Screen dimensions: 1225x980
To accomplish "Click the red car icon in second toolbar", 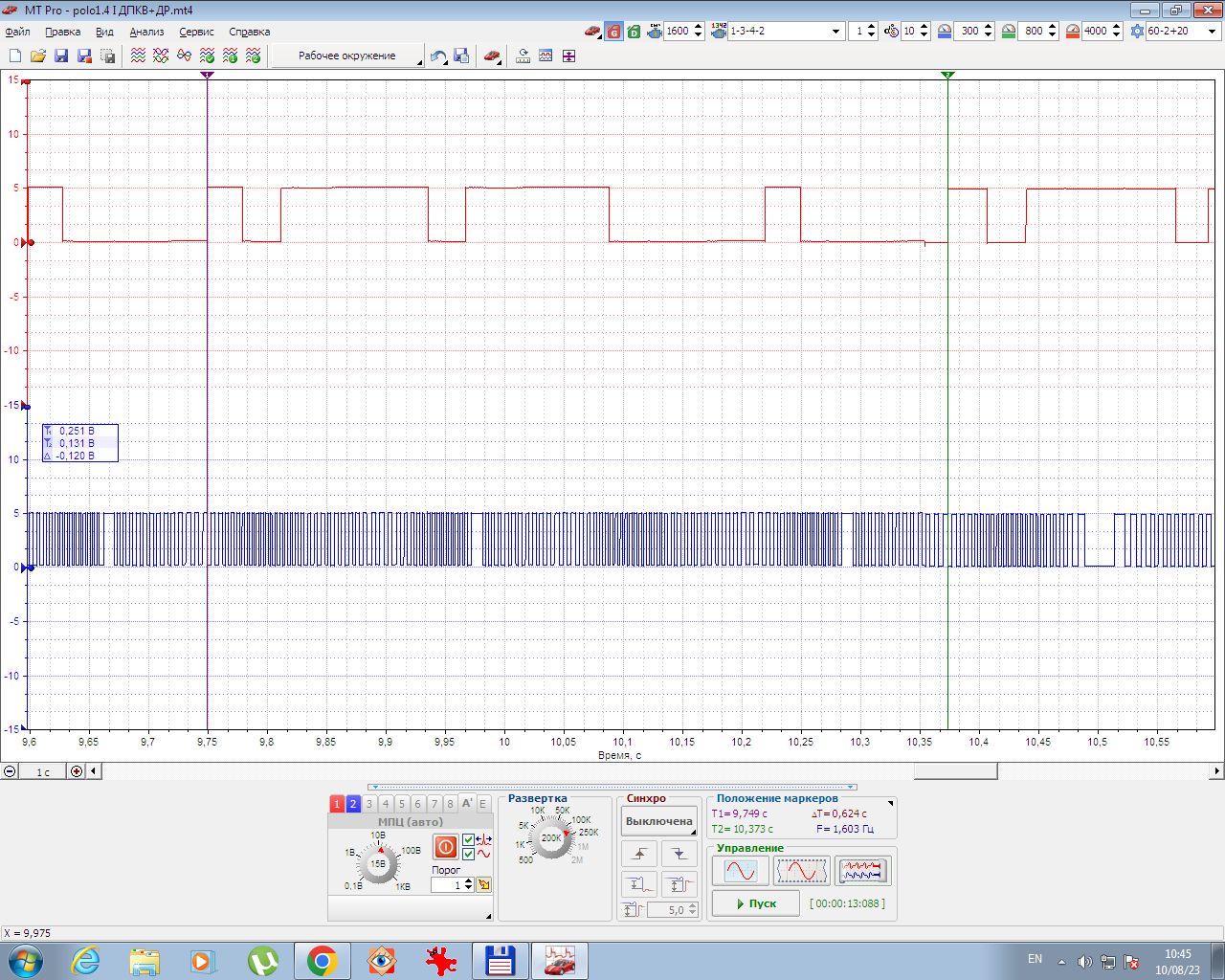I will click(x=491, y=56).
